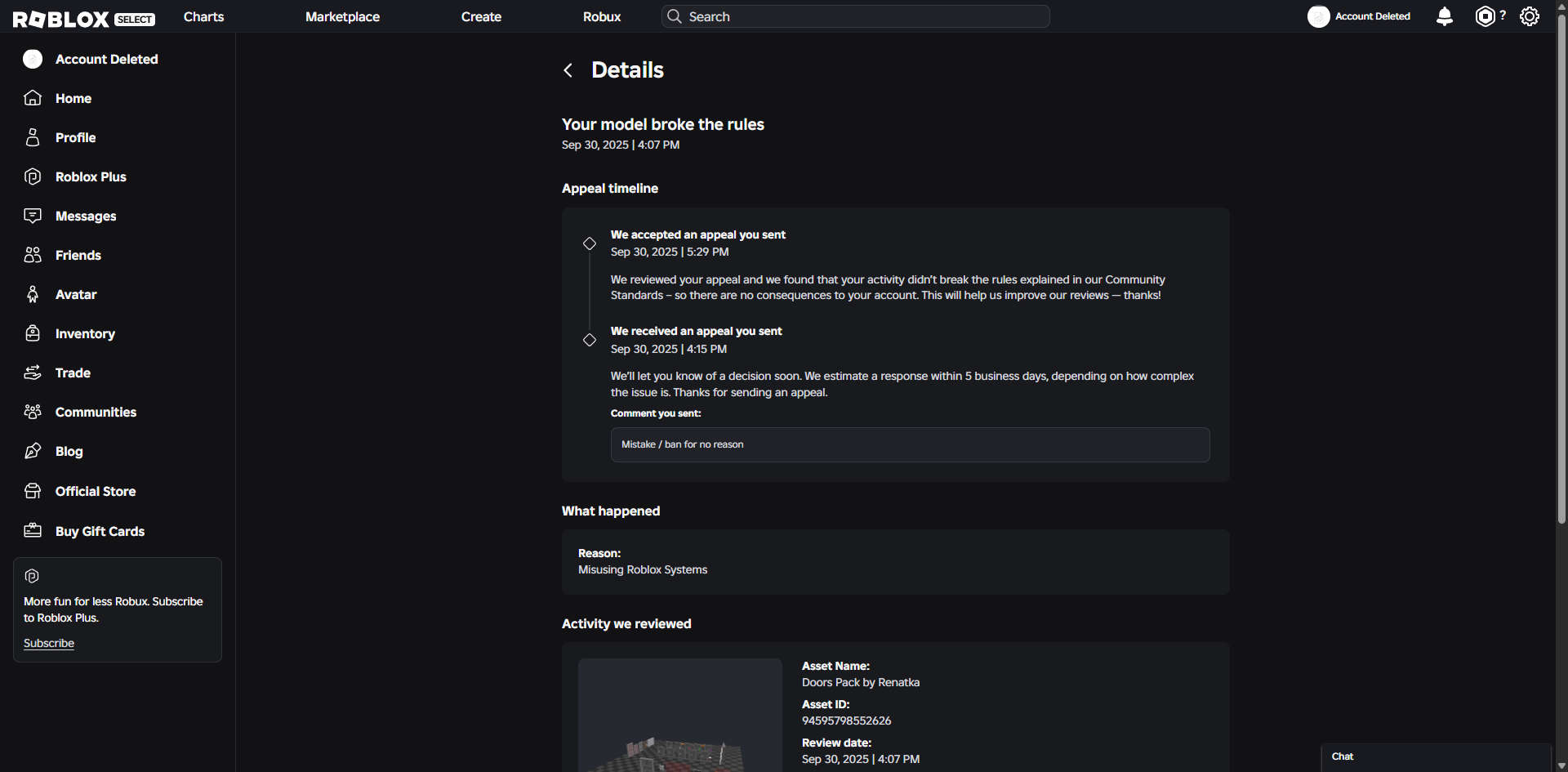
Task: Click the SELECT badge beside the logo
Action: [135, 20]
